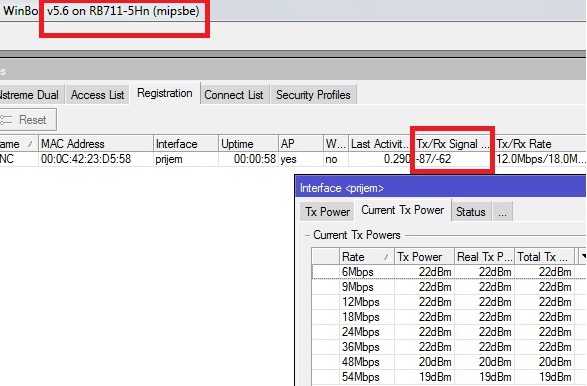This screenshot has height=386, width=587.
Task: Click uptime value 00:00:58
Action: (x=255, y=159)
